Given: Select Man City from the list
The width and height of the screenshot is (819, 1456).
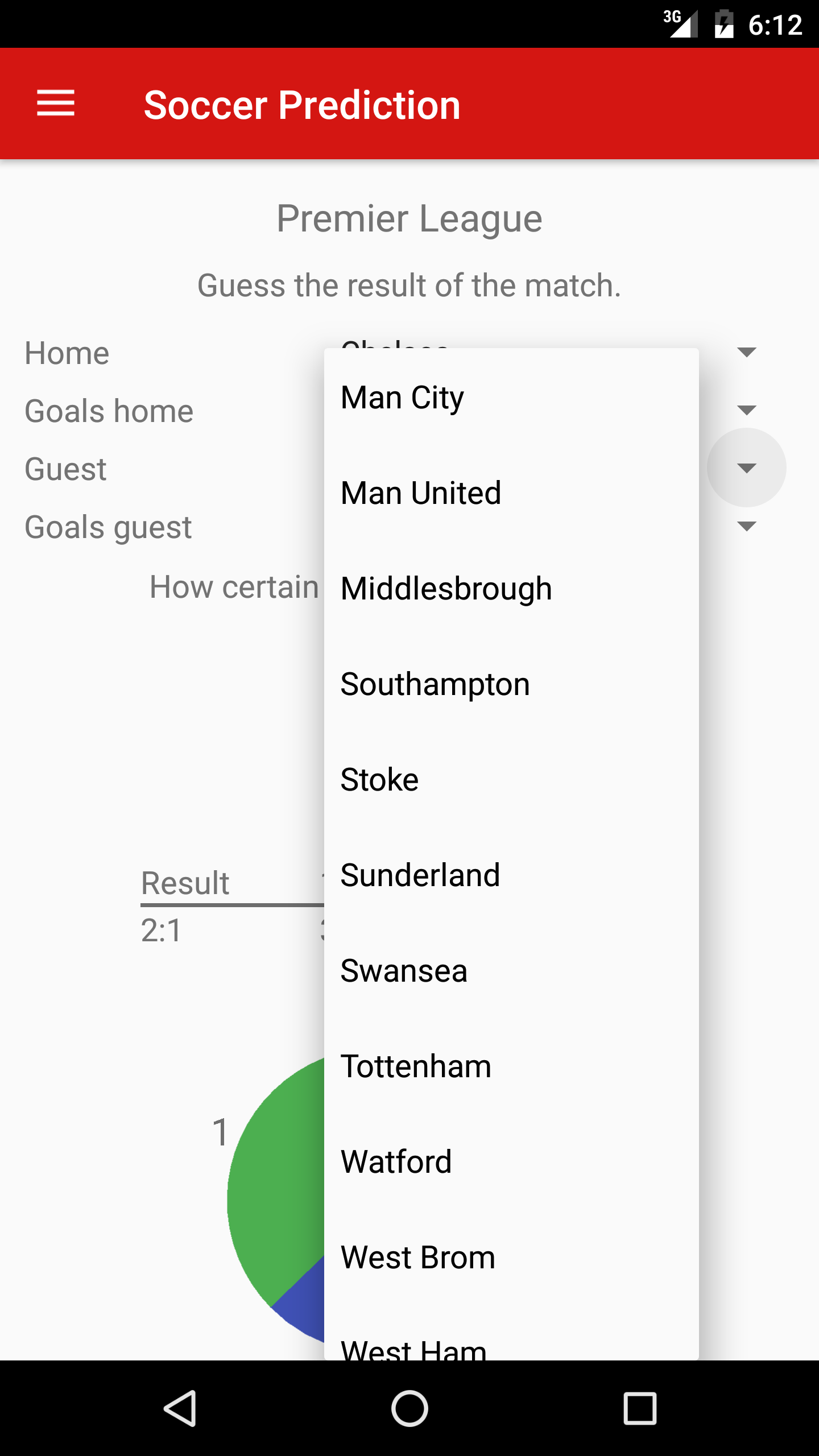Looking at the screenshot, I should pos(511,397).
